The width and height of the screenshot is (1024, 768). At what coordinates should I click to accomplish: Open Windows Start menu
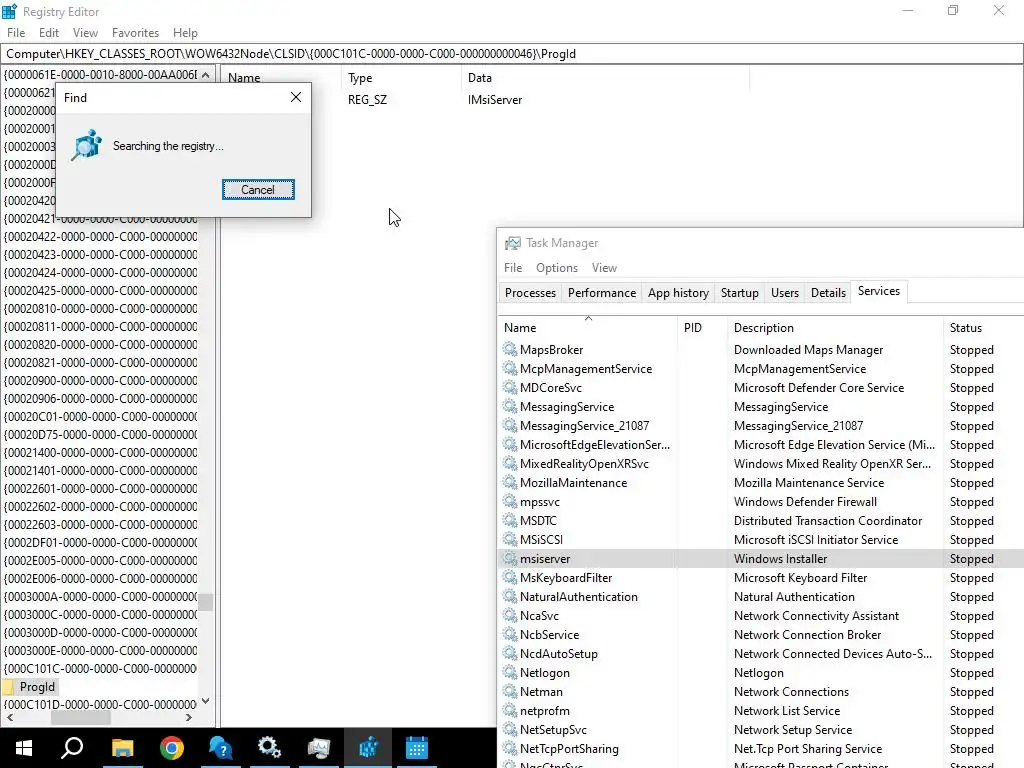[x=24, y=748]
